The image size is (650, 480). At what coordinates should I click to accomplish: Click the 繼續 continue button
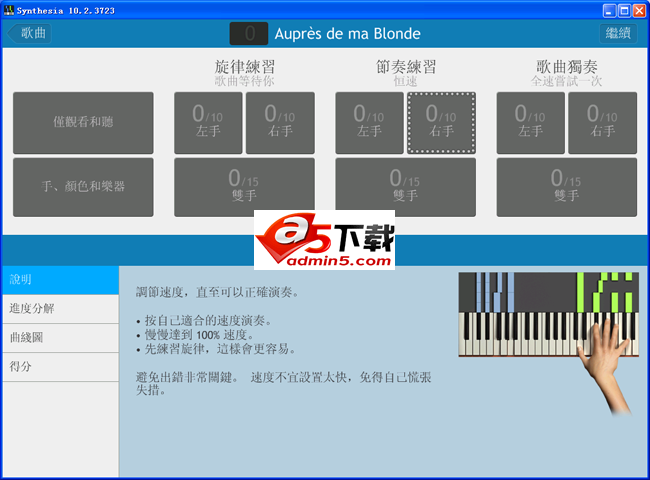(x=618, y=33)
